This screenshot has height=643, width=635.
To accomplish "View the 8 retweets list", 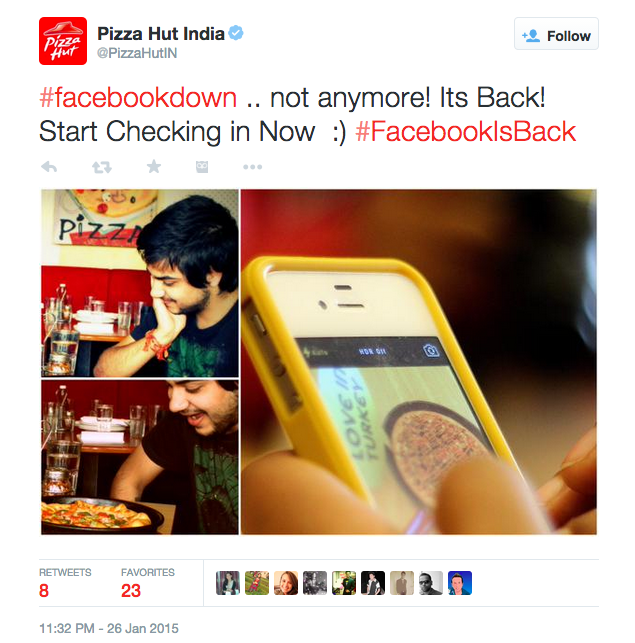I will coord(65,583).
